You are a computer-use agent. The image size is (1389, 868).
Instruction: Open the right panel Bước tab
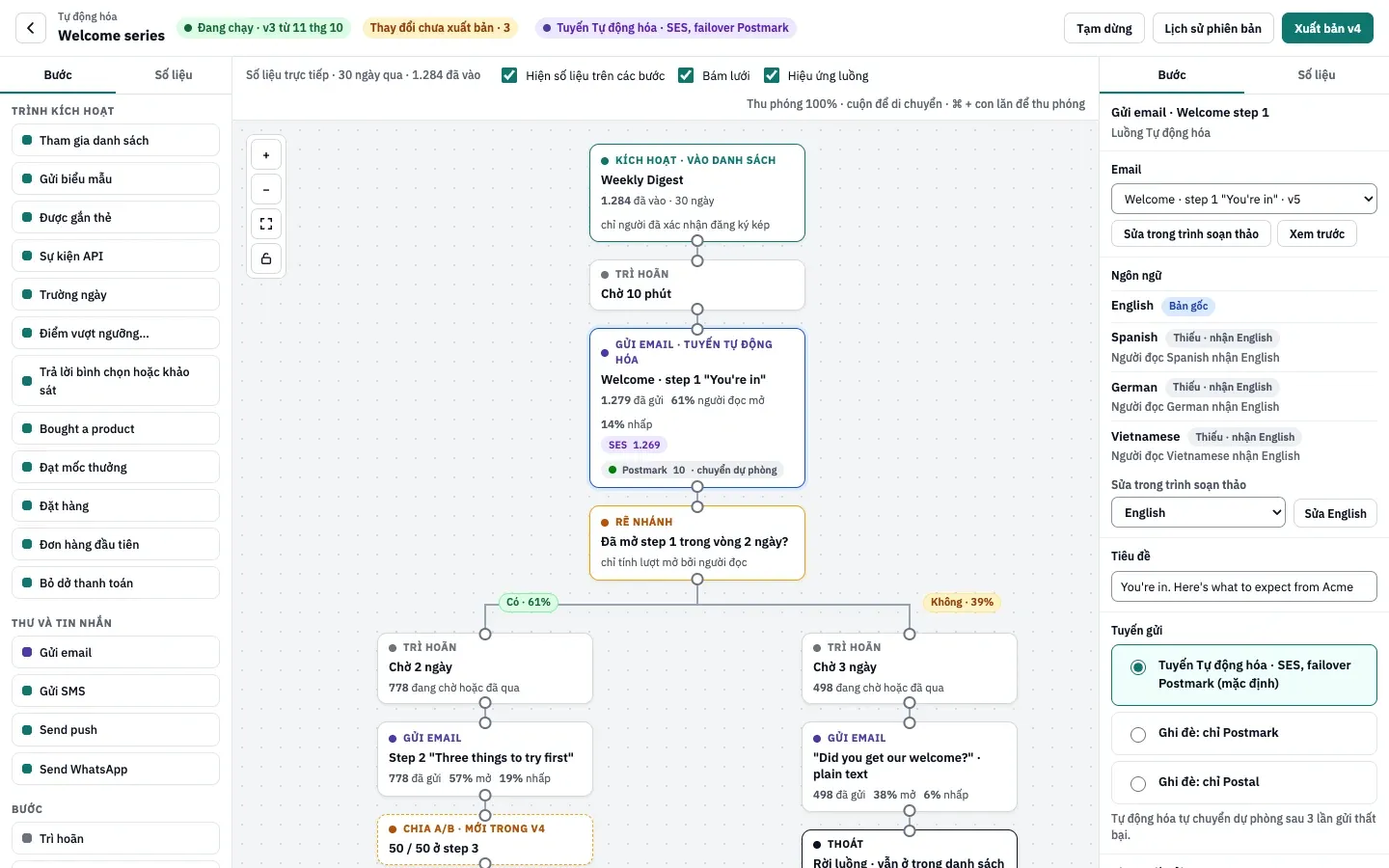[x=1172, y=74]
